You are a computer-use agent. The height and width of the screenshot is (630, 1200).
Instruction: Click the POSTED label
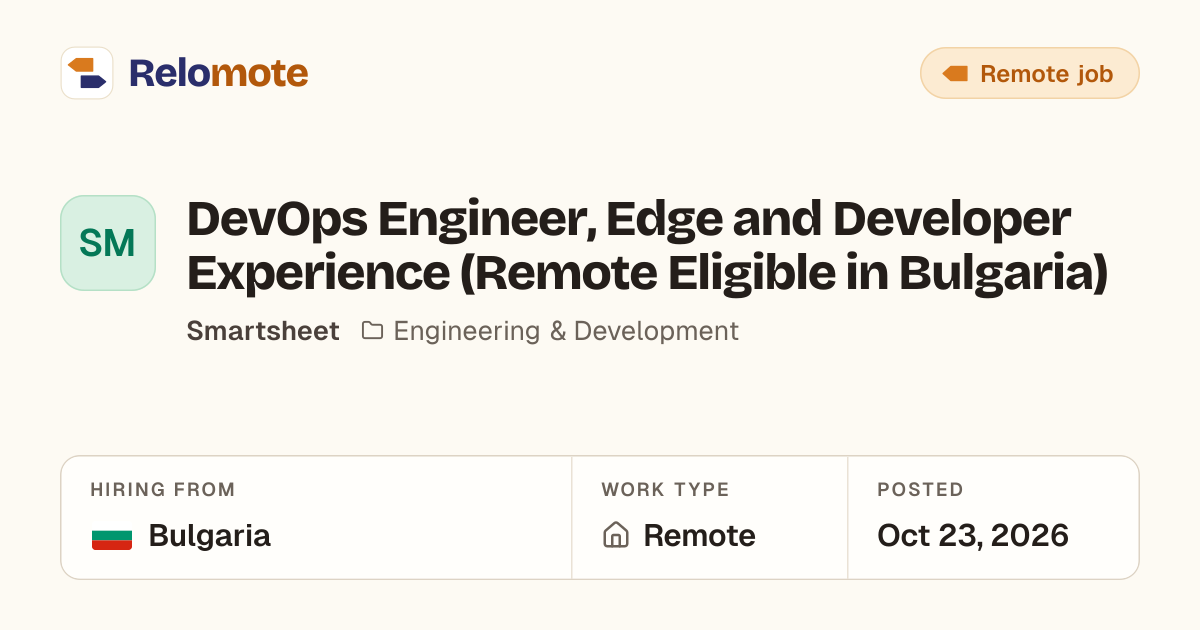(x=920, y=490)
